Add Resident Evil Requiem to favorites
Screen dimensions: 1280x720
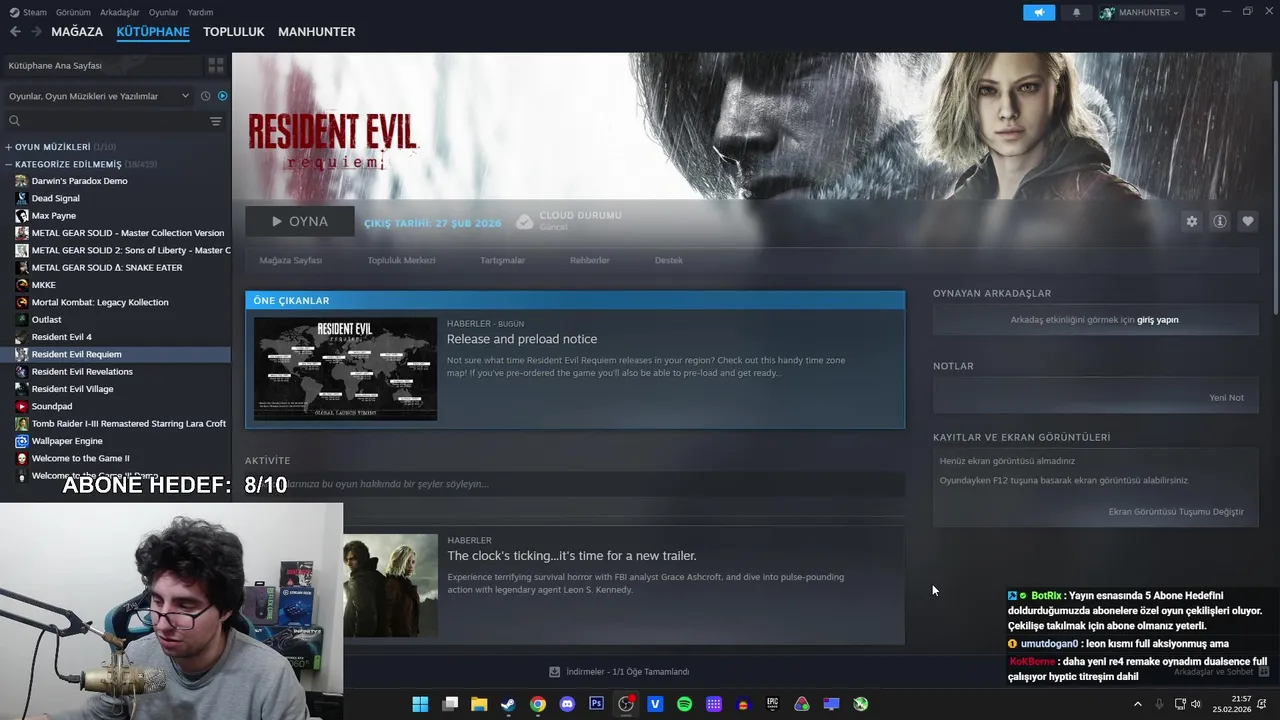tap(1248, 221)
